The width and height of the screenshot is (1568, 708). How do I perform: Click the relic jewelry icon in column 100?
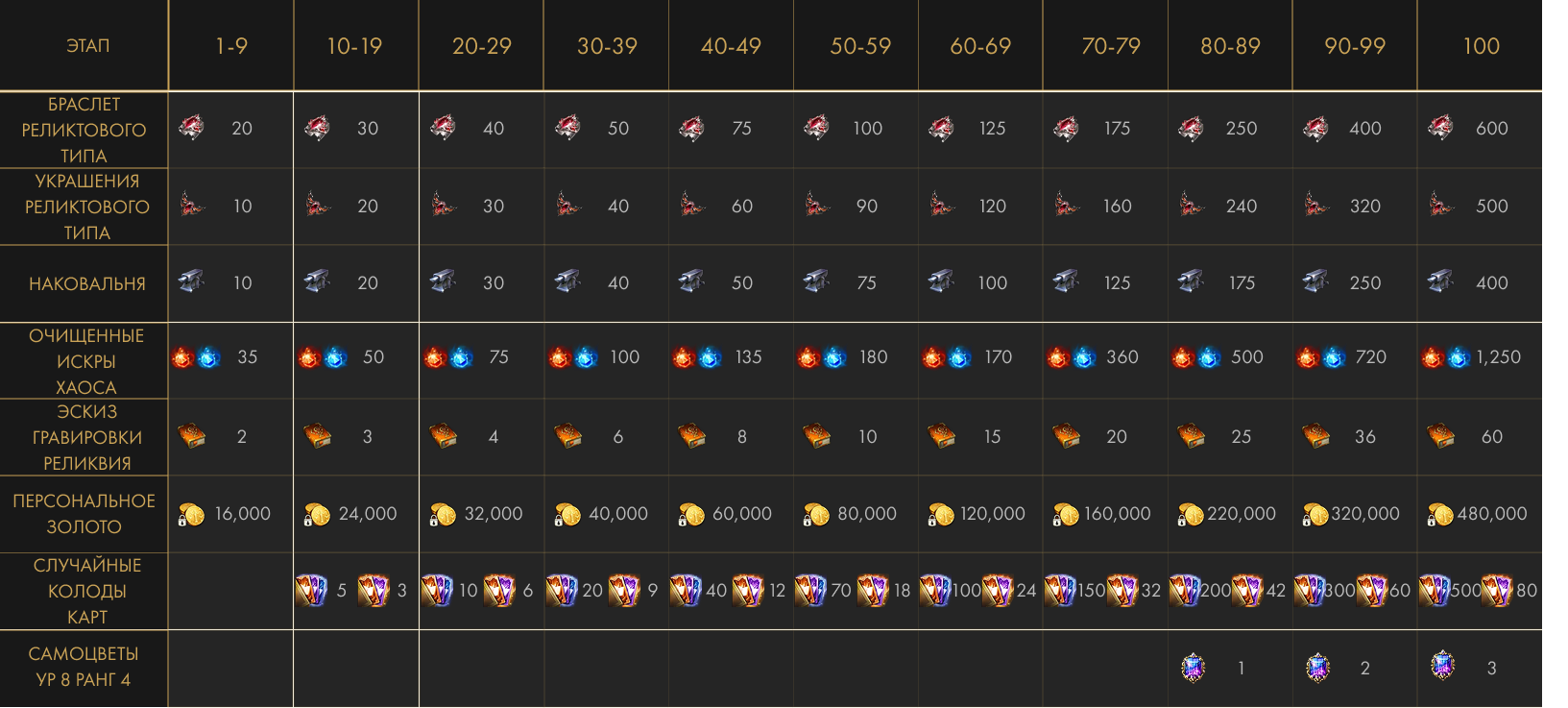(1440, 205)
